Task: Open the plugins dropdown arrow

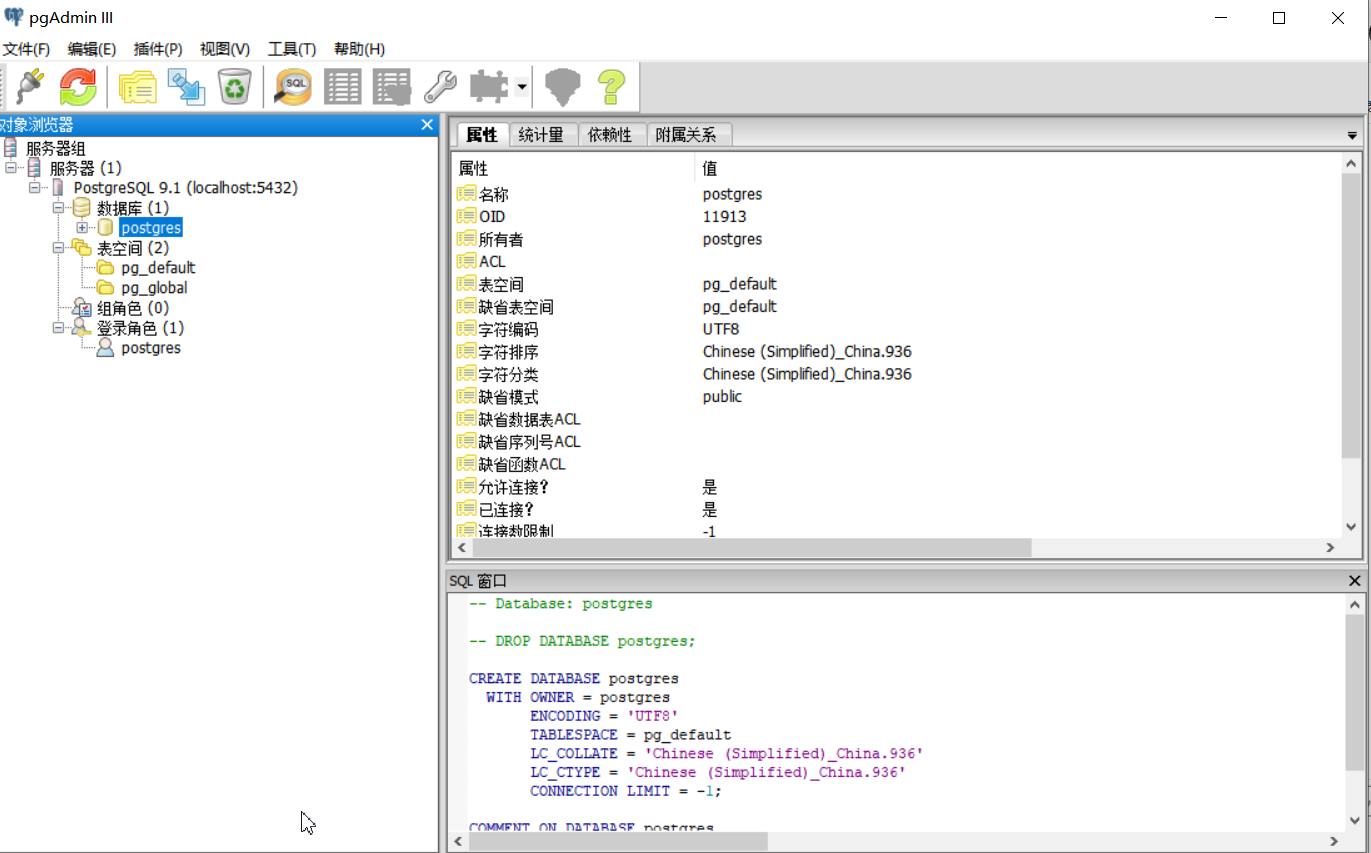Action: tap(522, 88)
